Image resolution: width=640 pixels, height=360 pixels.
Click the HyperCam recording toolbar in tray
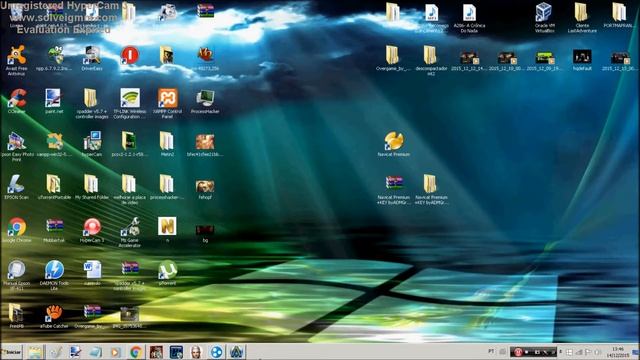pos(533,352)
